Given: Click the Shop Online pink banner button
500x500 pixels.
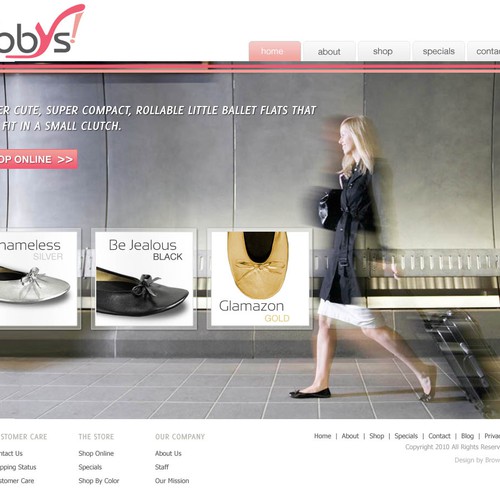Looking at the screenshot, I should click(38, 159).
